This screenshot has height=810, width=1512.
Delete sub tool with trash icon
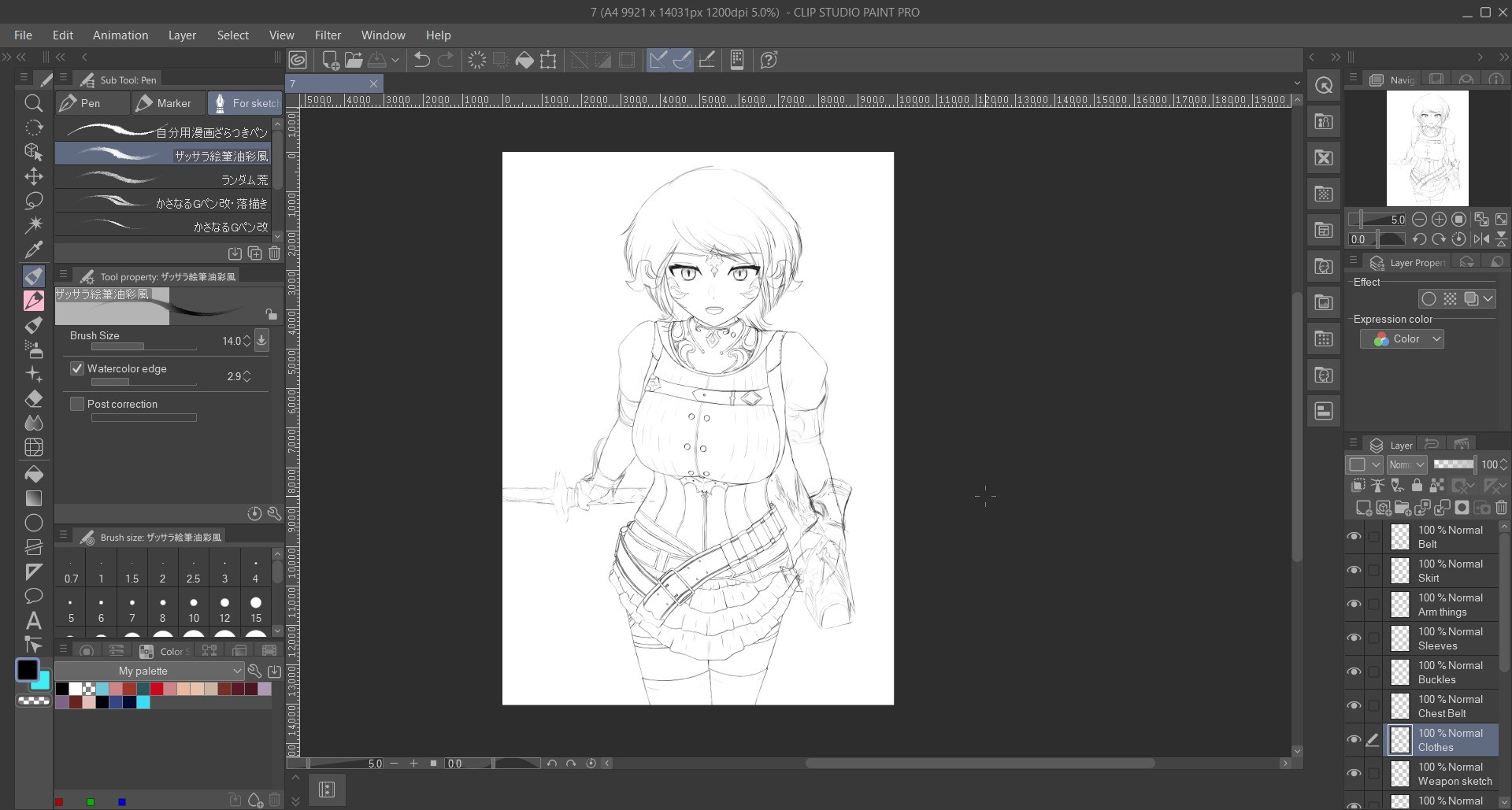click(274, 253)
